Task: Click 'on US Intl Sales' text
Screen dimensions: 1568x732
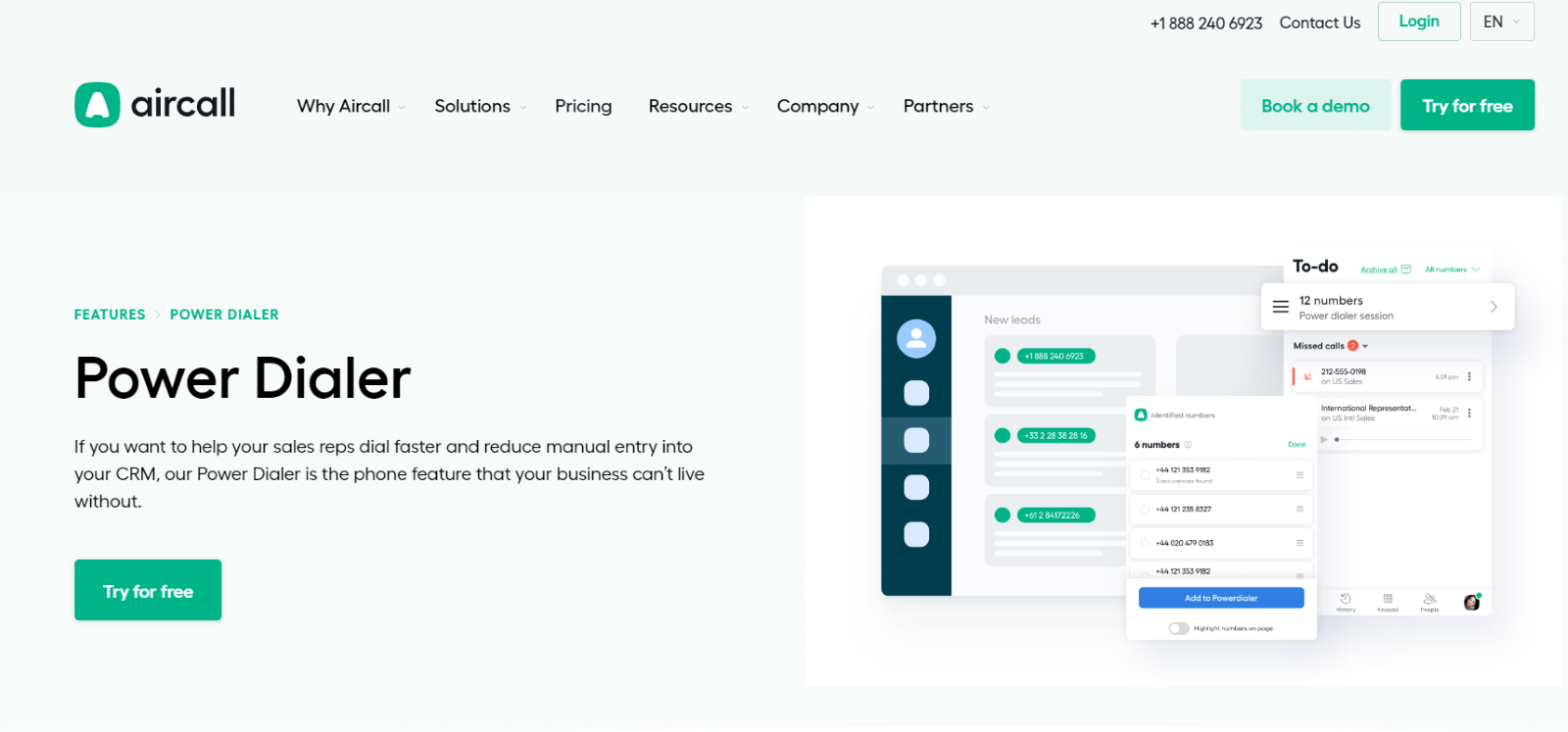Action: (x=1347, y=418)
